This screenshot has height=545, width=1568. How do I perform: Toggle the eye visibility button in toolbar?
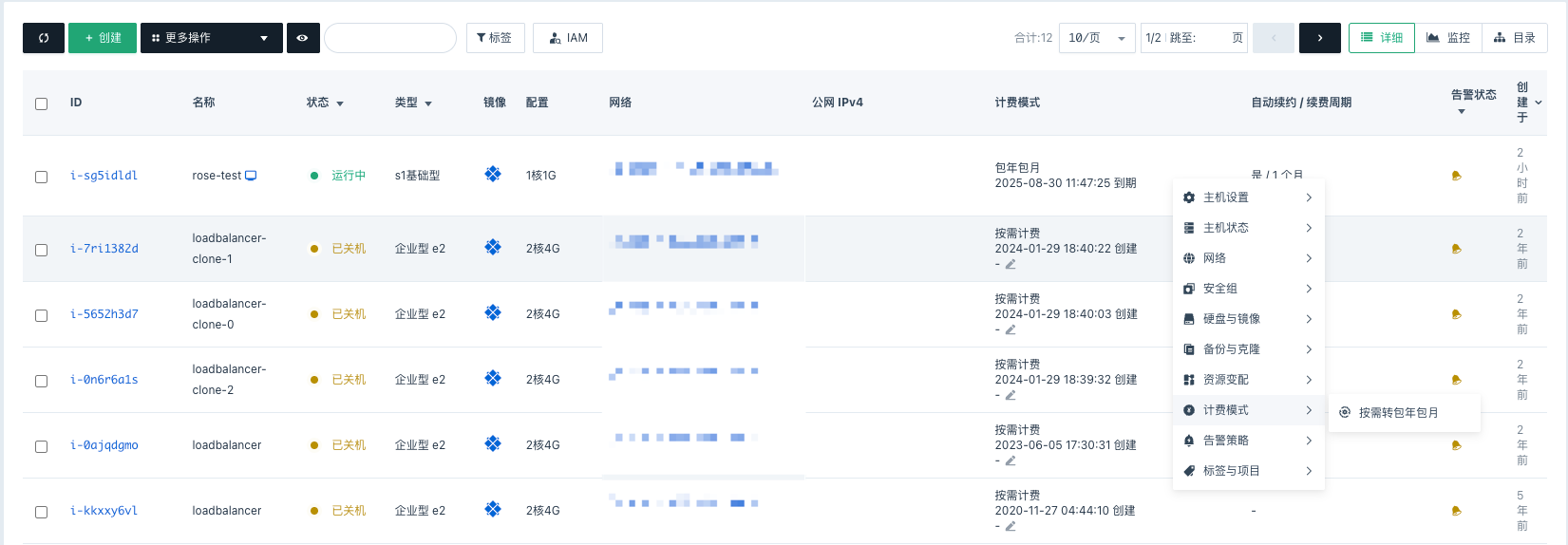303,38
